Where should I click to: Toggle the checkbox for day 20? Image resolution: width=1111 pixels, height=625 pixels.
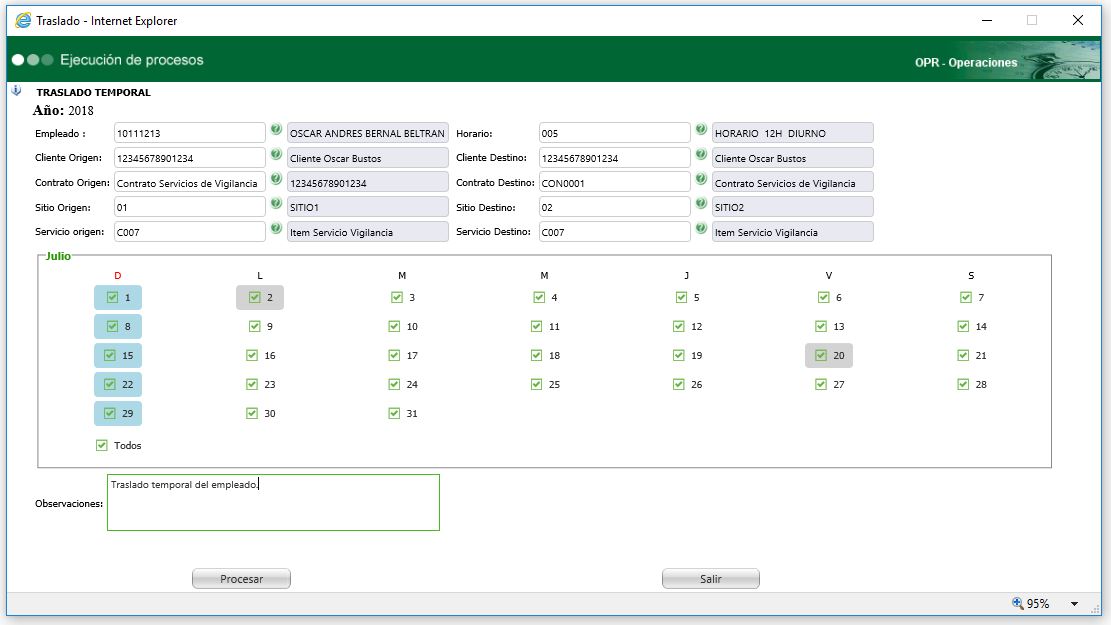point(821,355)
